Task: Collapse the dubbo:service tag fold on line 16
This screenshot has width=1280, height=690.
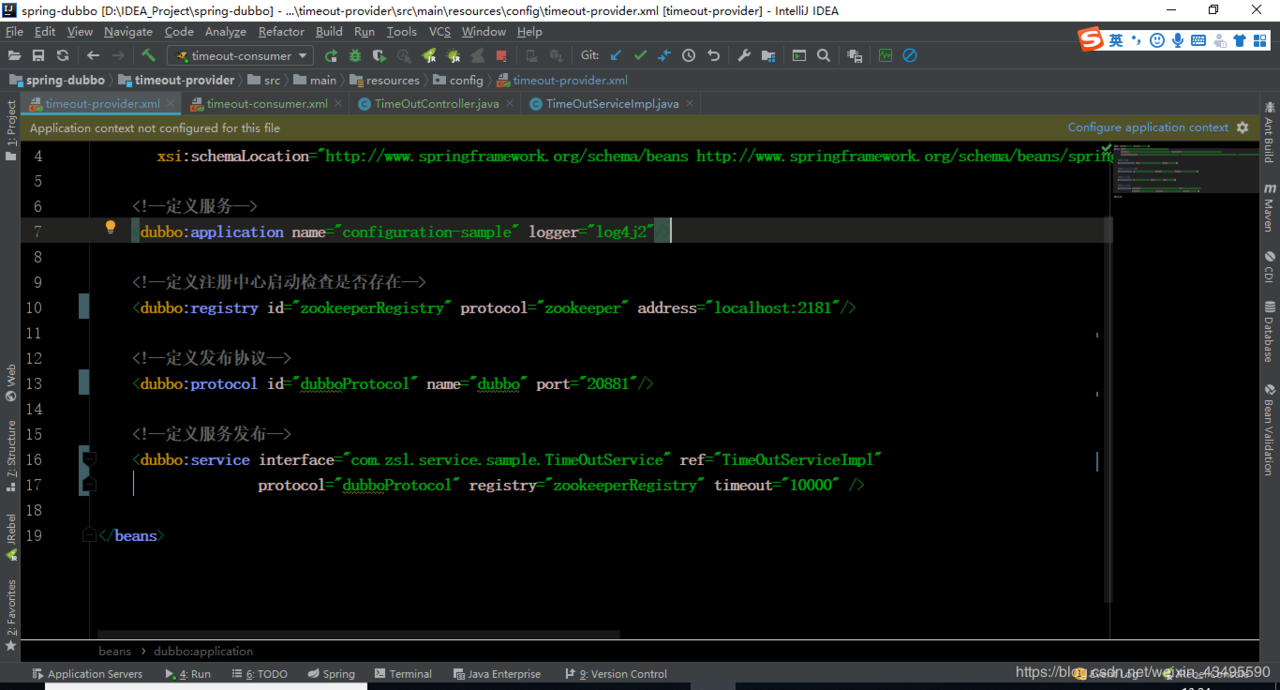Action: (x=88, y=459)
